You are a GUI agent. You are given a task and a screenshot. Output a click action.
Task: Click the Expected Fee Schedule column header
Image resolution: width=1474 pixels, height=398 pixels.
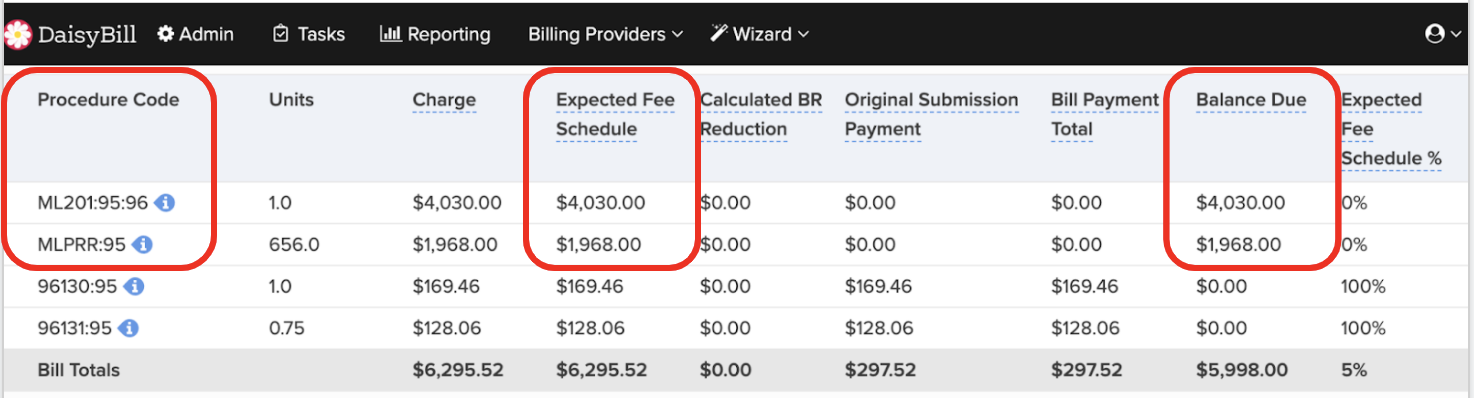615,115
